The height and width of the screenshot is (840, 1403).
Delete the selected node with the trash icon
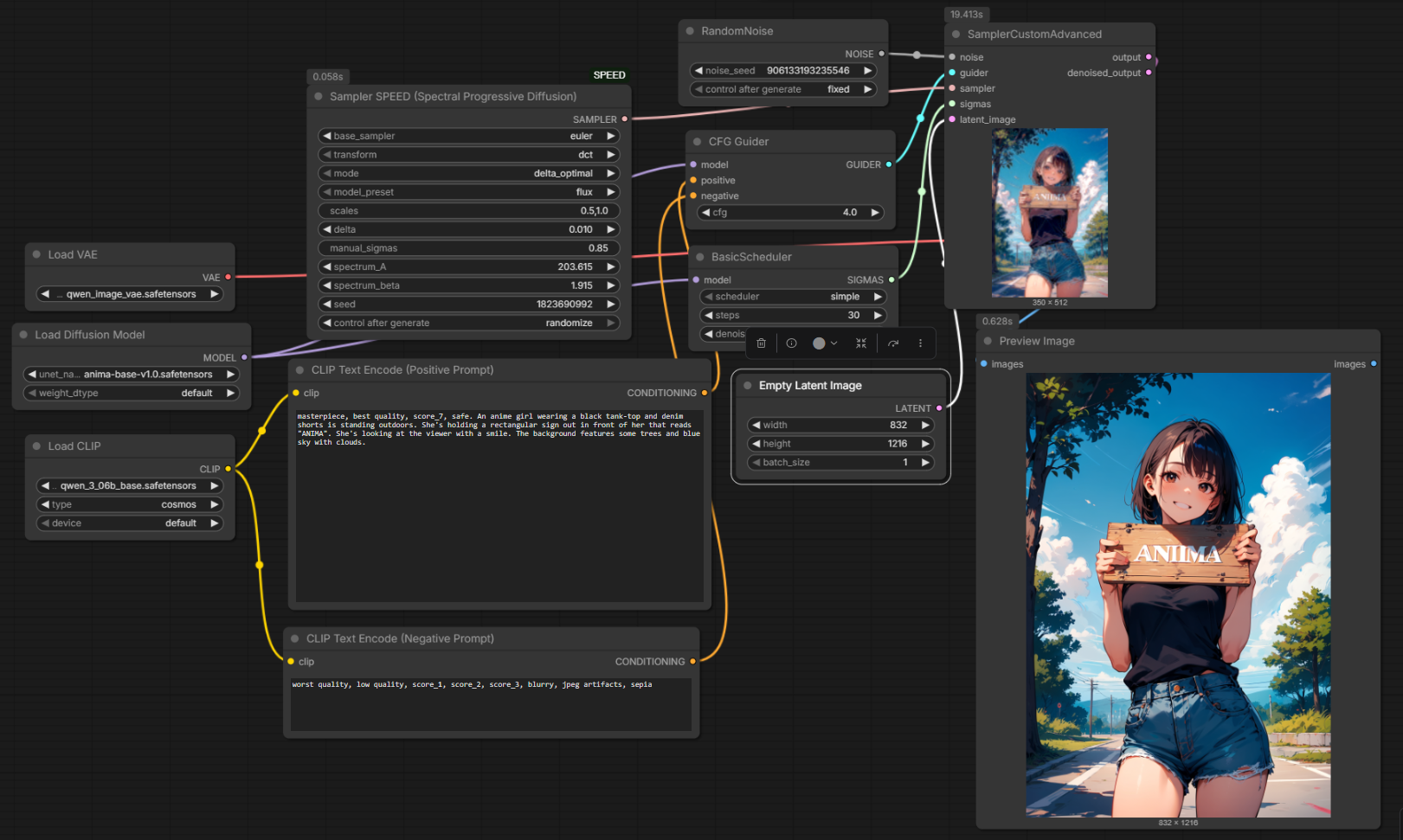(761, 343)
